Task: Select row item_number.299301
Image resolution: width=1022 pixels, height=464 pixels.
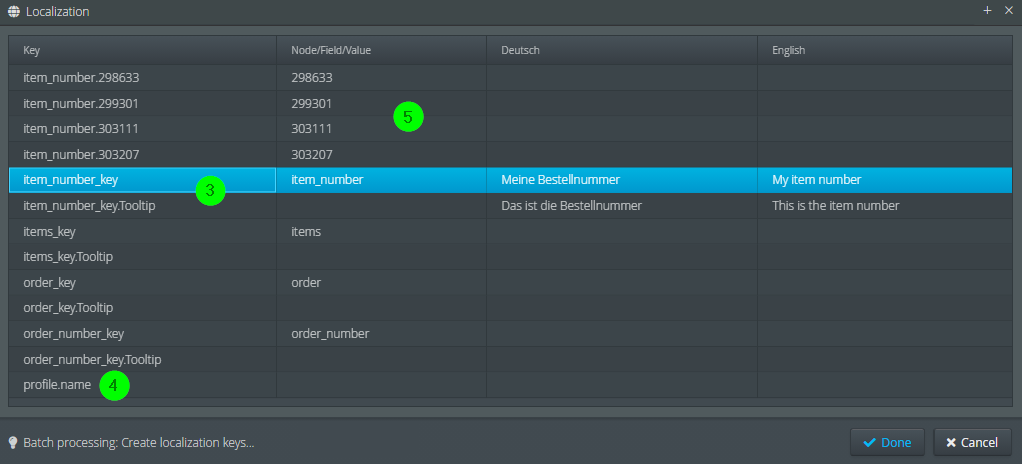Action: [510, 104]
